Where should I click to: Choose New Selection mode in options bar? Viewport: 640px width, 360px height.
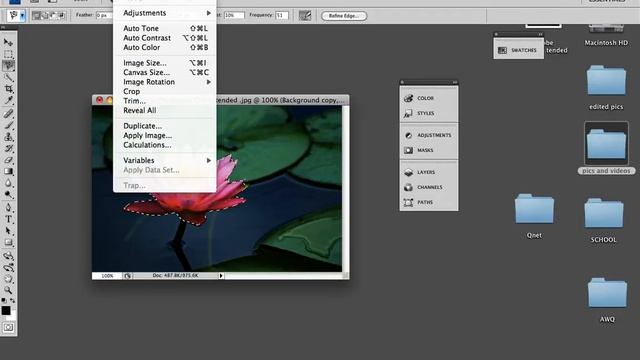36,16
